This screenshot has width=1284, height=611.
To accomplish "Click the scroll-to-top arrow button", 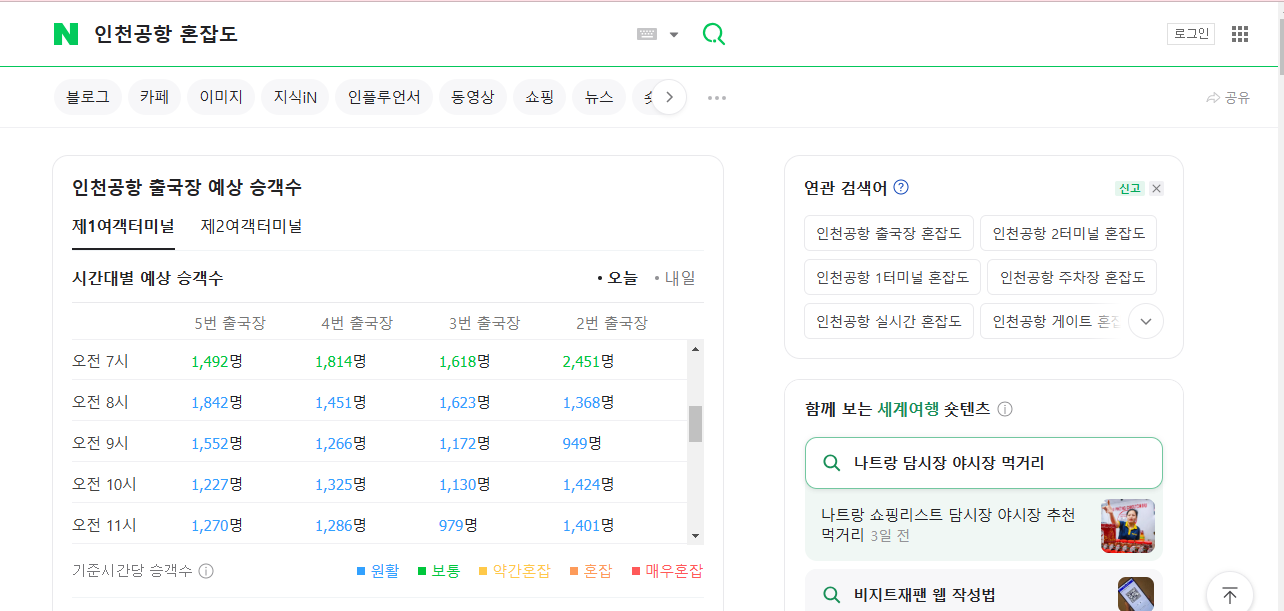I will pyautogui.click(x=1229, y=592).
